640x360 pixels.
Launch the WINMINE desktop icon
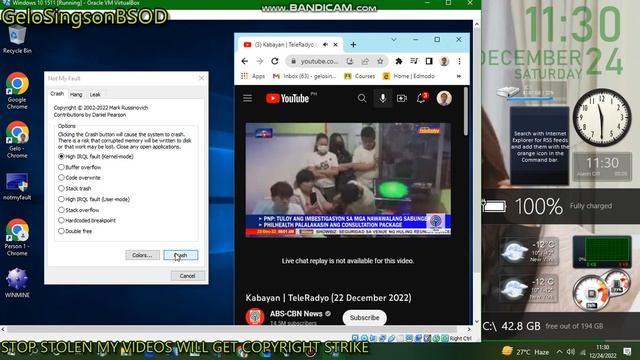[x=17, y=282]
